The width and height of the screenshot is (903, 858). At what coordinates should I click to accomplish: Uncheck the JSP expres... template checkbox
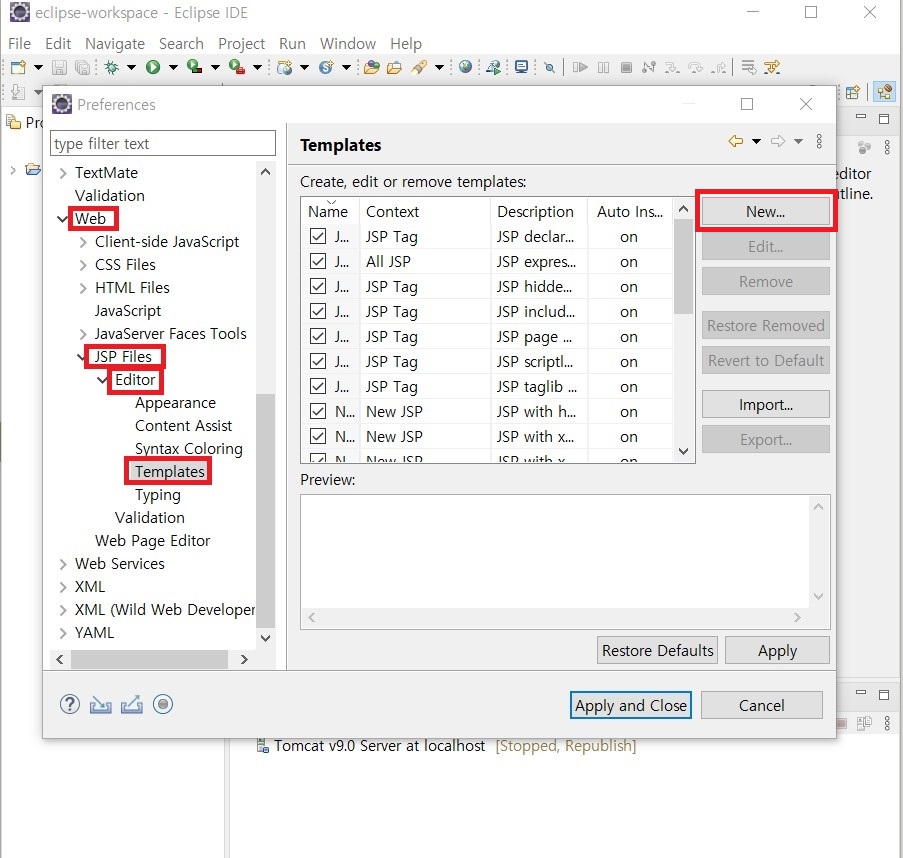[x=318, y=261]
